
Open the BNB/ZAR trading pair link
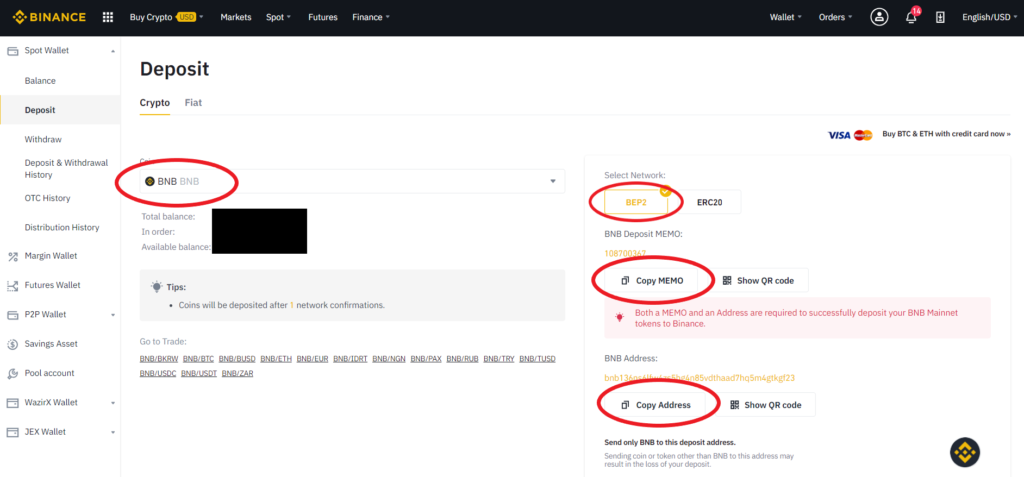tap(238, 374)
